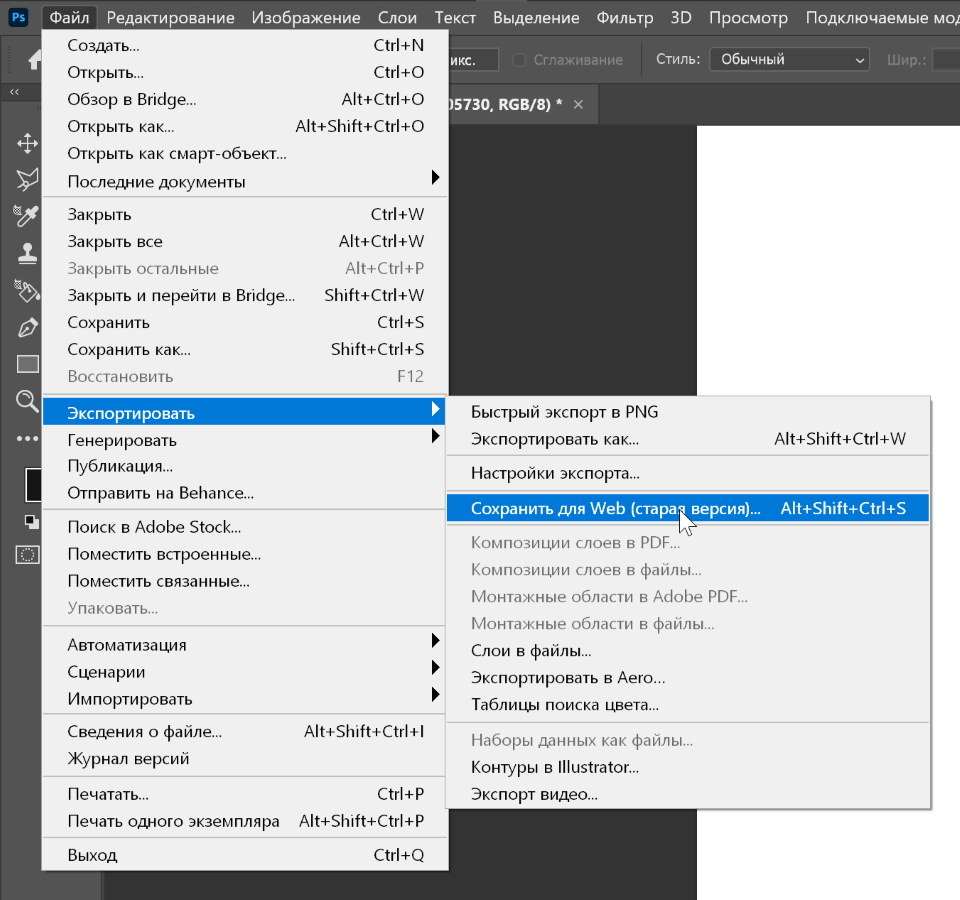Choose Печать одного экземпляра
Screen dimensions: 960x900
[x=245, y=820]
